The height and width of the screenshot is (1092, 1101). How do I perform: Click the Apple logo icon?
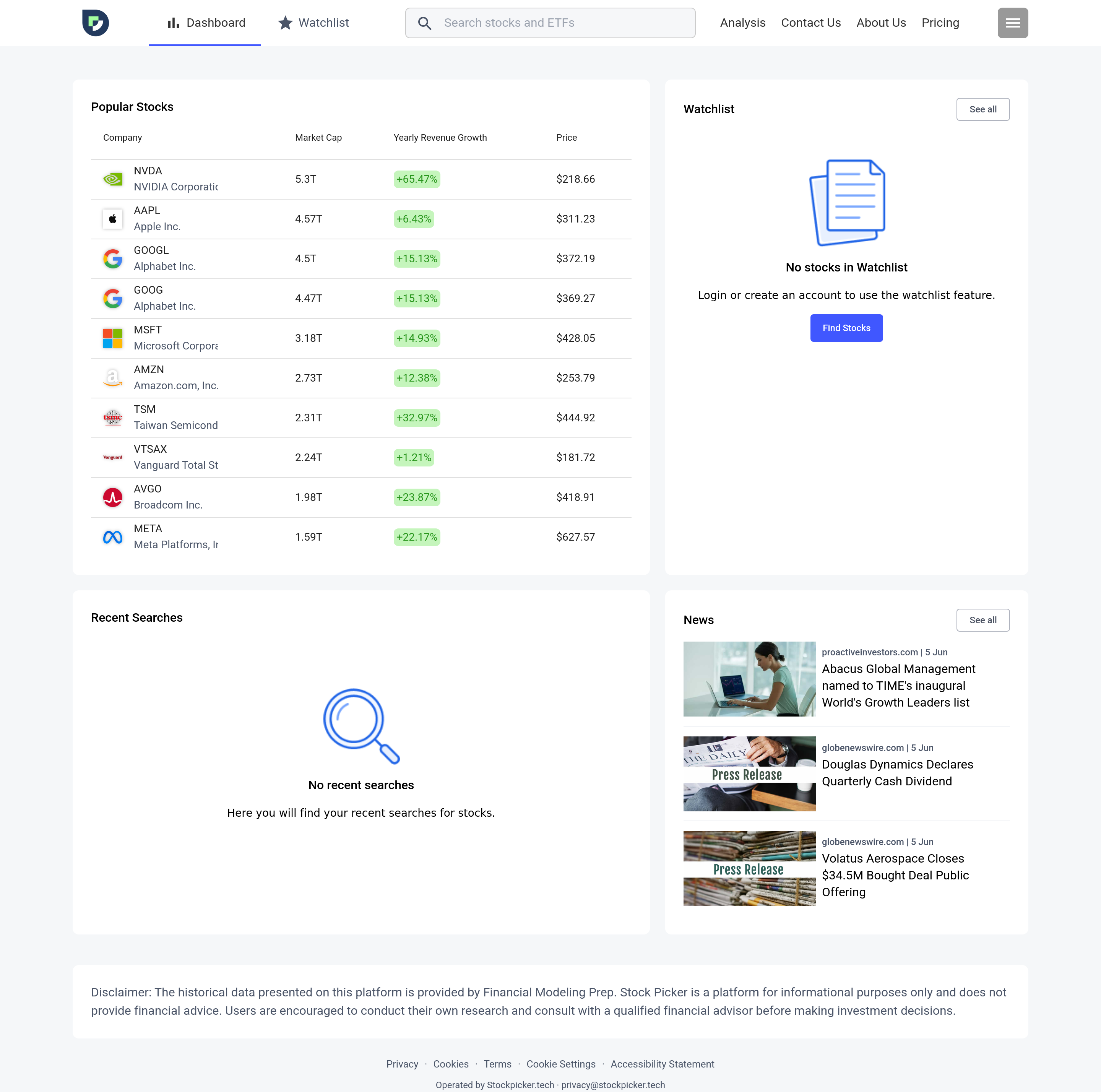pyautogui.click(x=113, y=219)
